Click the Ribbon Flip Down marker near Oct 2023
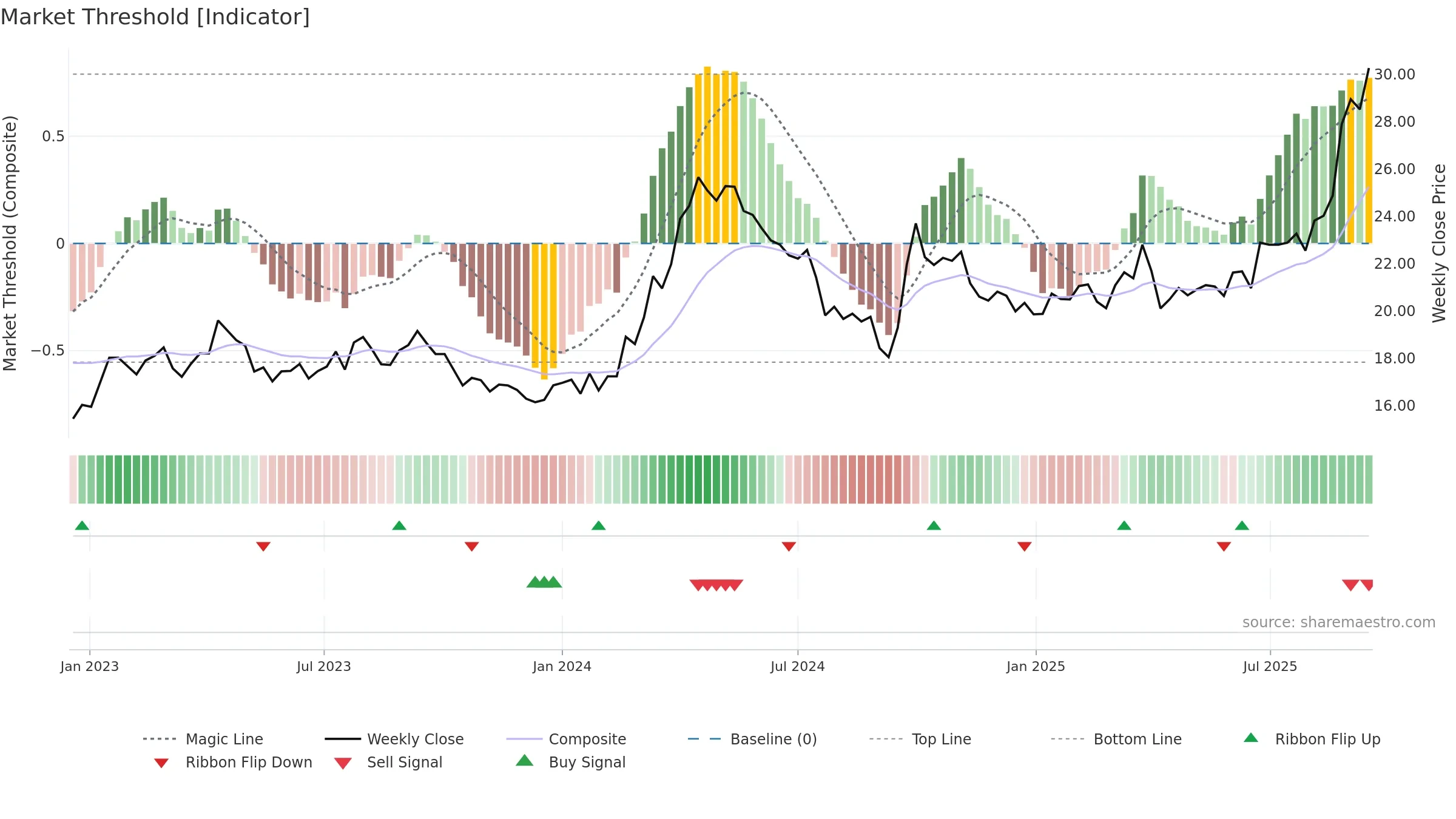The width and height of the screenshot is (1456, 819). click(x=472, y=547)
